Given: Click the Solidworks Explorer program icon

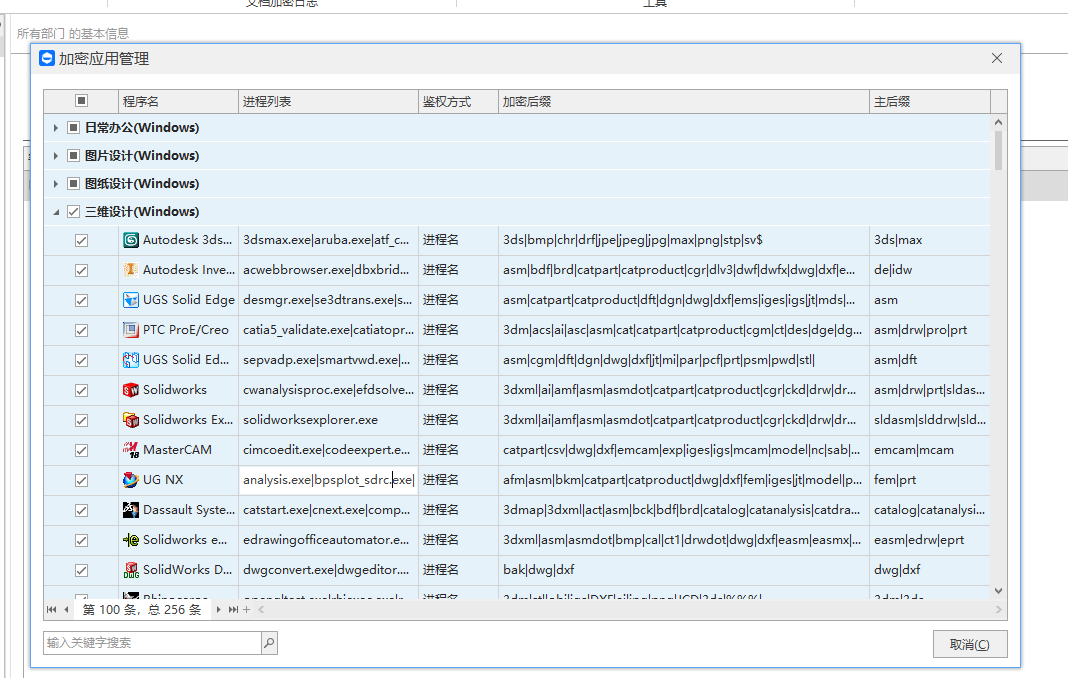Looking at the screenshot, I should coord(131,420).
